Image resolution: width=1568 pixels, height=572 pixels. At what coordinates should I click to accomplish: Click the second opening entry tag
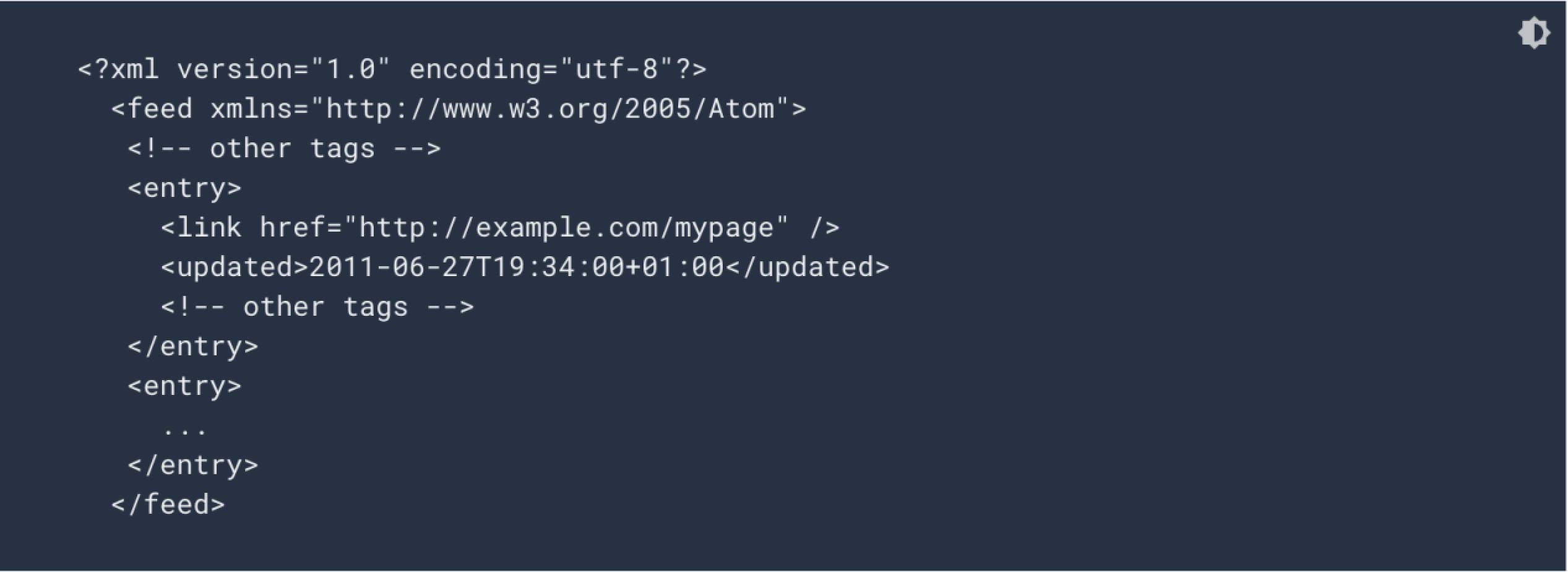point(184,386)
